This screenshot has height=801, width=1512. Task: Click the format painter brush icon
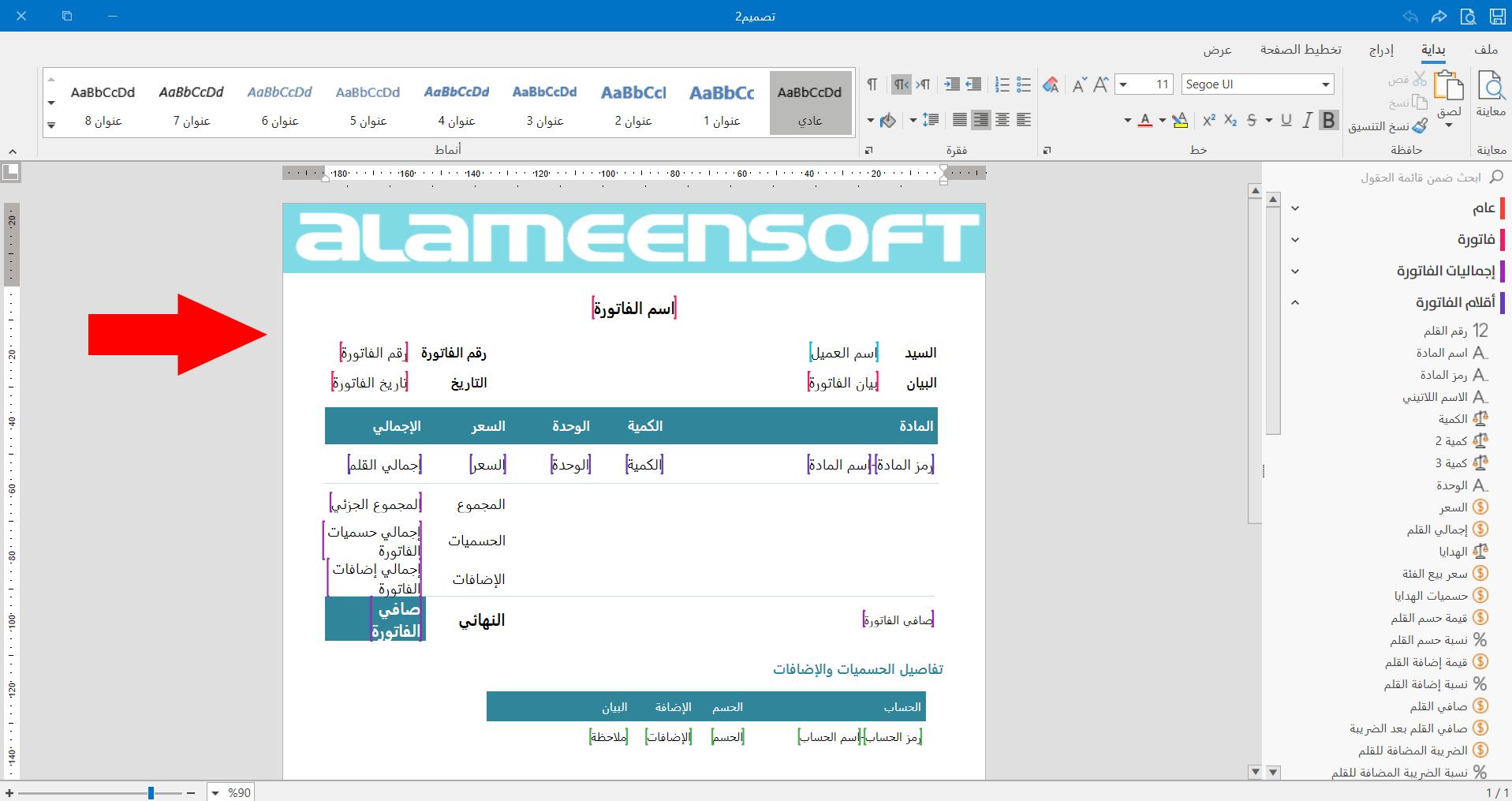1420,125
